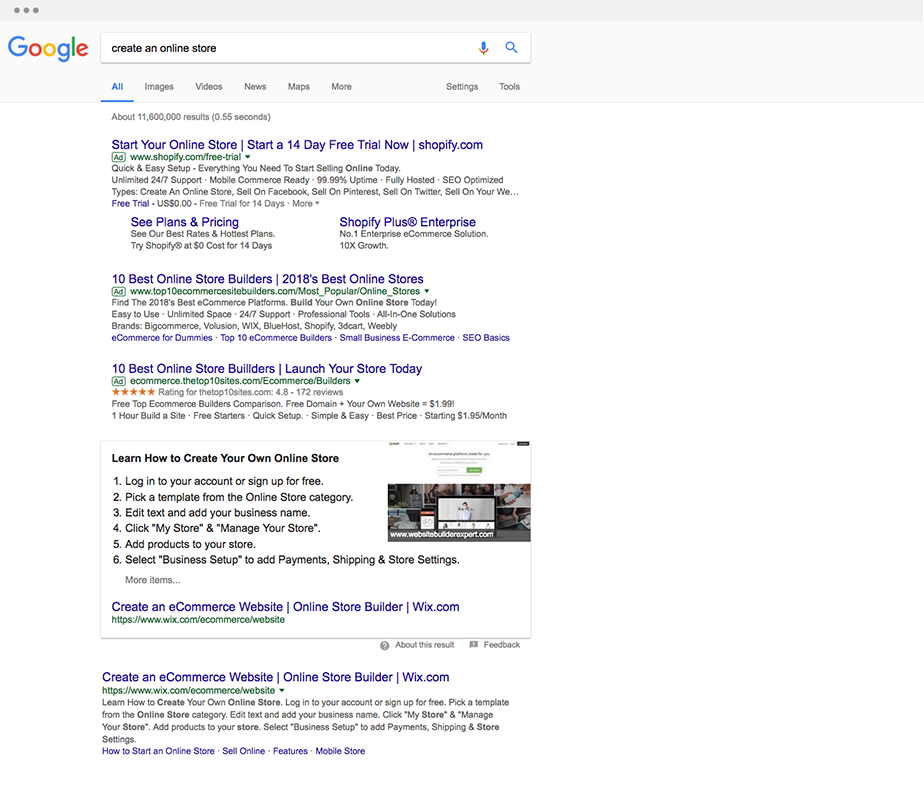Expand arrow next to shopify.com/free-trial URL
The width and height of the screenshot is (924, 795).
(x=248, y=157)
